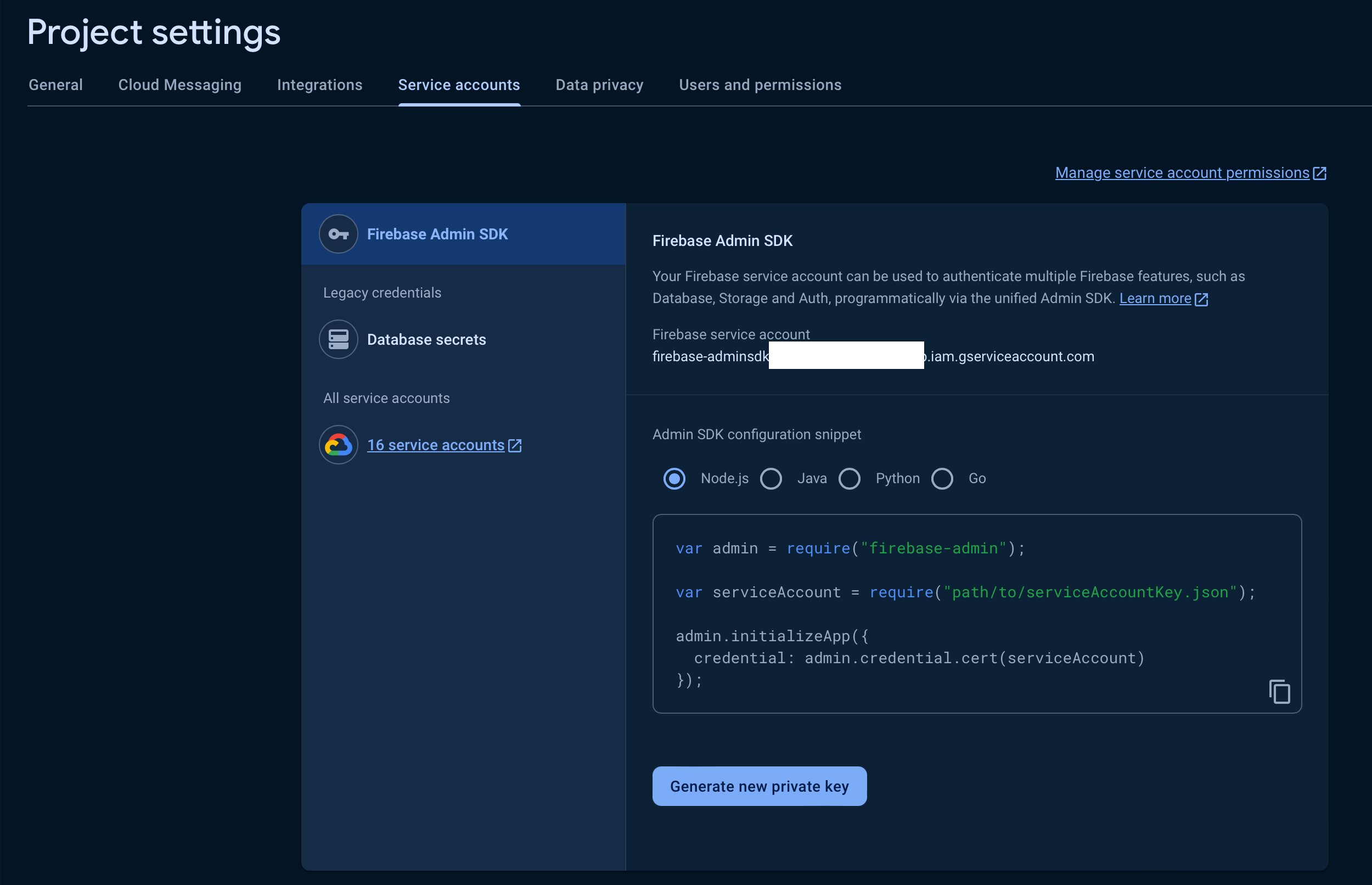This screenshot has width=1372, height=885.
Task: Select the Java radio button
Action: pyautogui.click(x=771, y=479)
